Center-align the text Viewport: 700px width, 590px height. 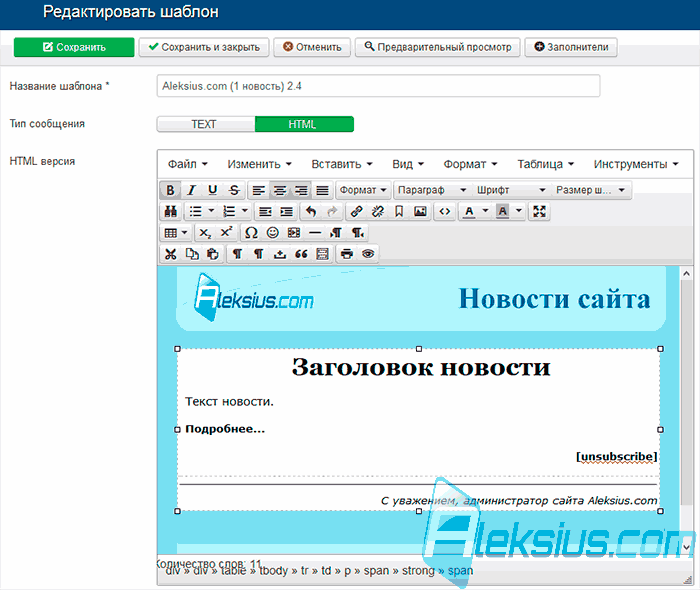tap(280, 190)
